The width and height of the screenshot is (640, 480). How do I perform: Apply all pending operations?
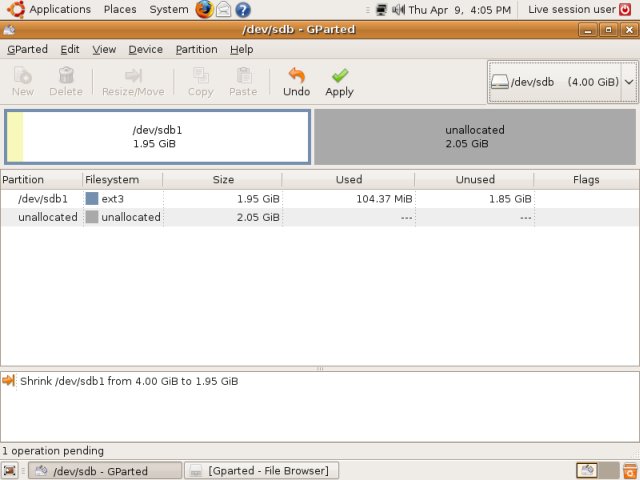[x=340, y=82]
